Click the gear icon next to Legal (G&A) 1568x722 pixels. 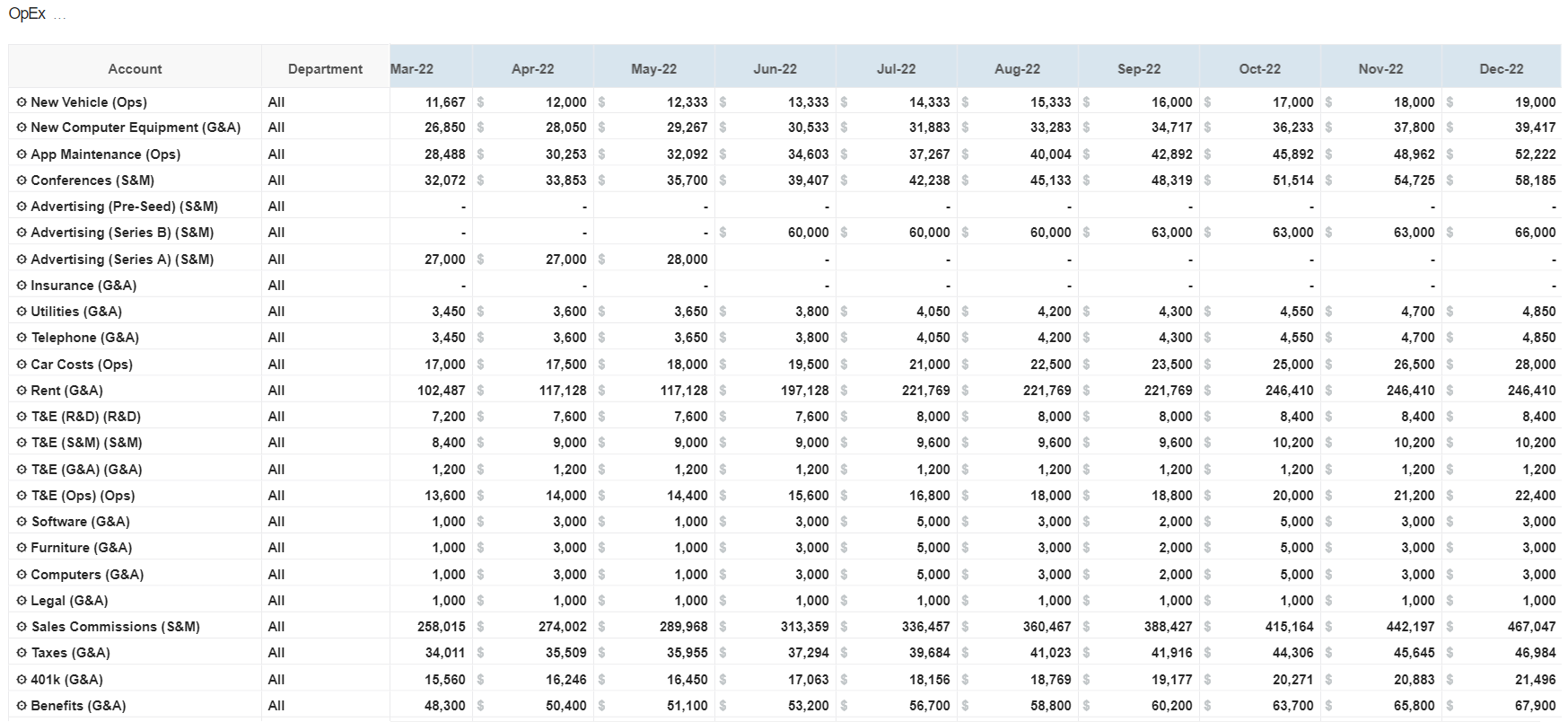pos(22,601)
